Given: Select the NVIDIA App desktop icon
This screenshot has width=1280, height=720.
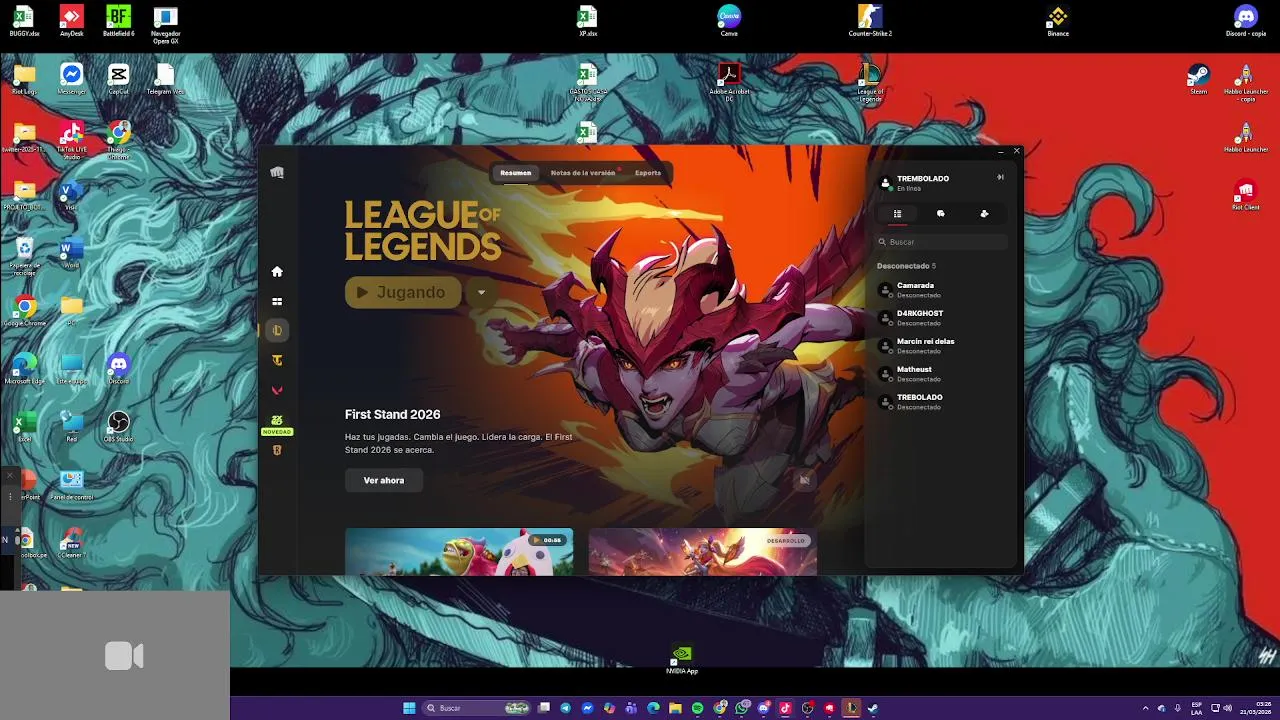Looking at the screenshot, I should (682, 659).
